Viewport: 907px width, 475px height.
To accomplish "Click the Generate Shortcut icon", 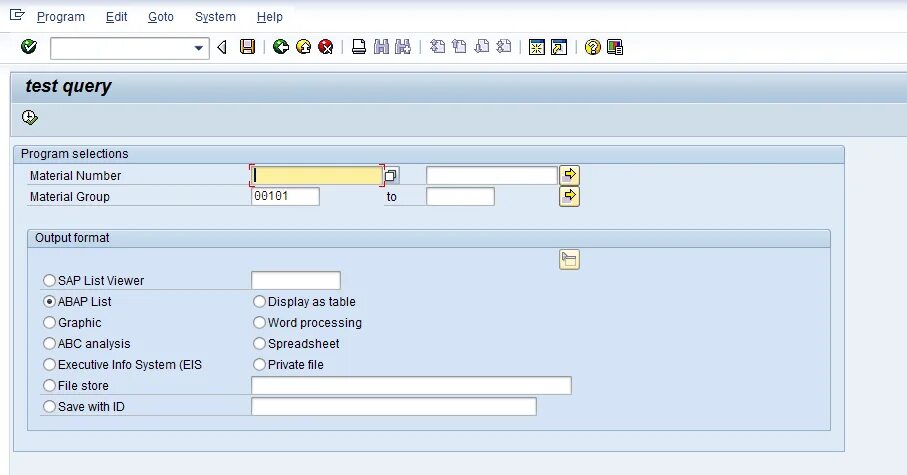I will click(x=559, y=47).
